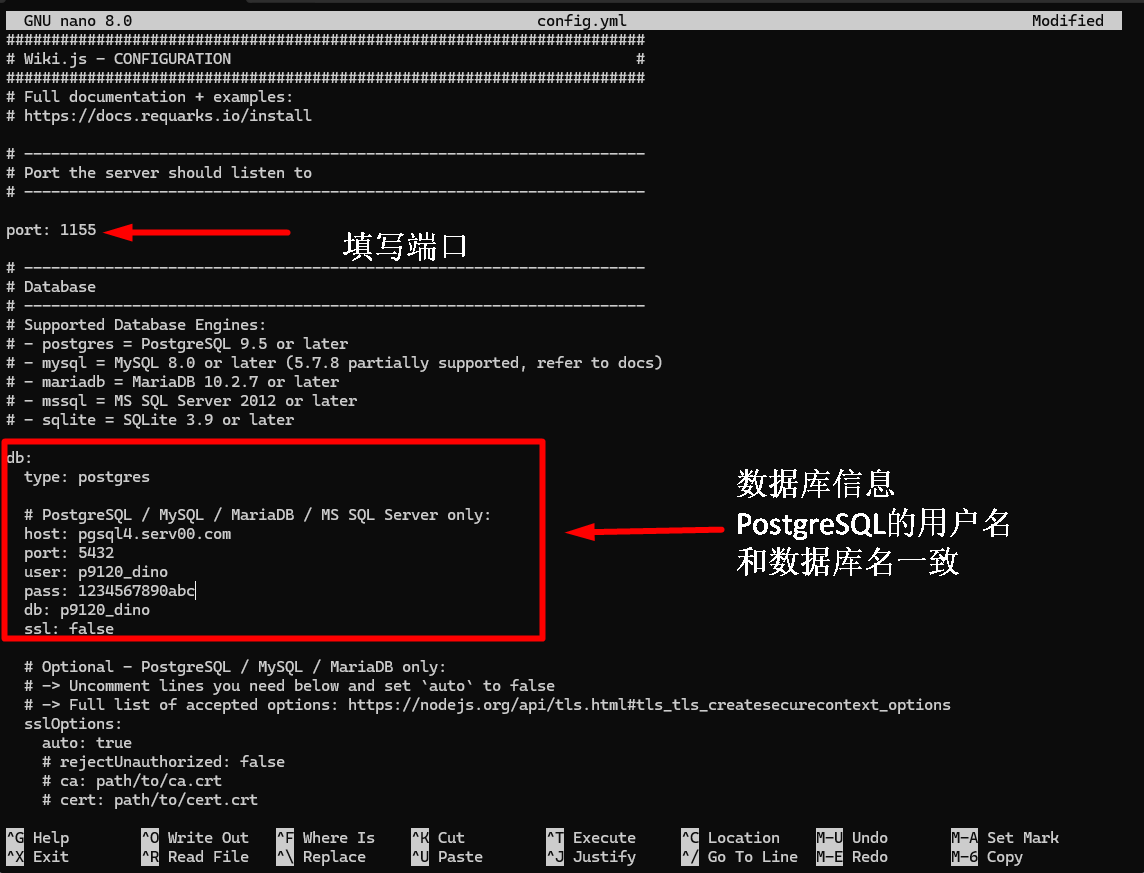The image size is (1144, 873).
Task: Click the ^/ Go To Line shortcut
Action: pos(739,857)
